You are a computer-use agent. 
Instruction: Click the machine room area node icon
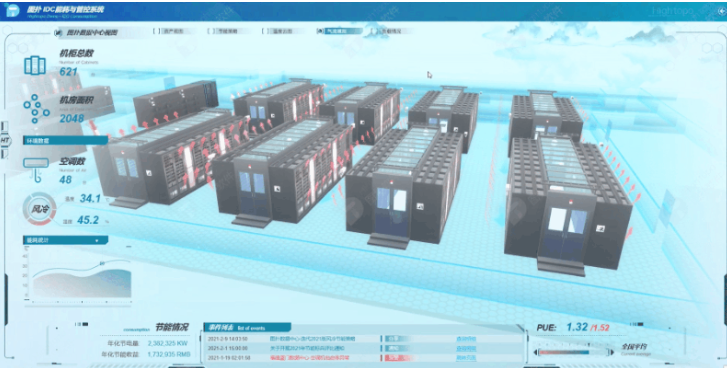tap(36, 108)
